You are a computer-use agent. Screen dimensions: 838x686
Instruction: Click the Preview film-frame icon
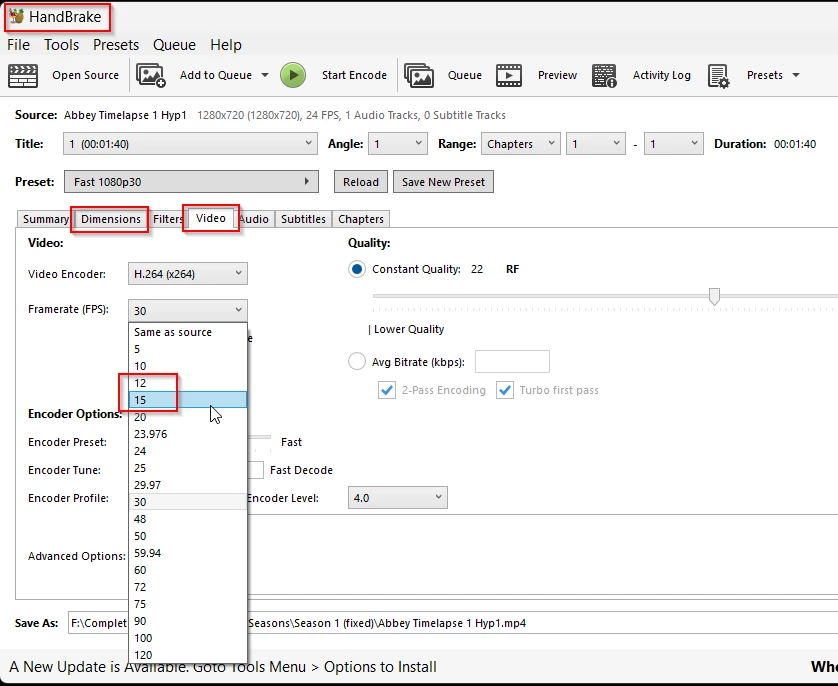[509, 75]
